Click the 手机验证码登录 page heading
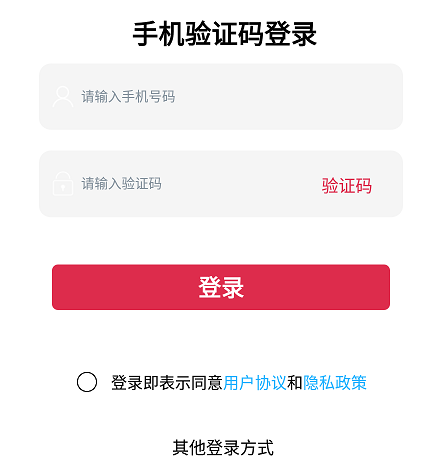The image size is (446, 473). point(224,34)
